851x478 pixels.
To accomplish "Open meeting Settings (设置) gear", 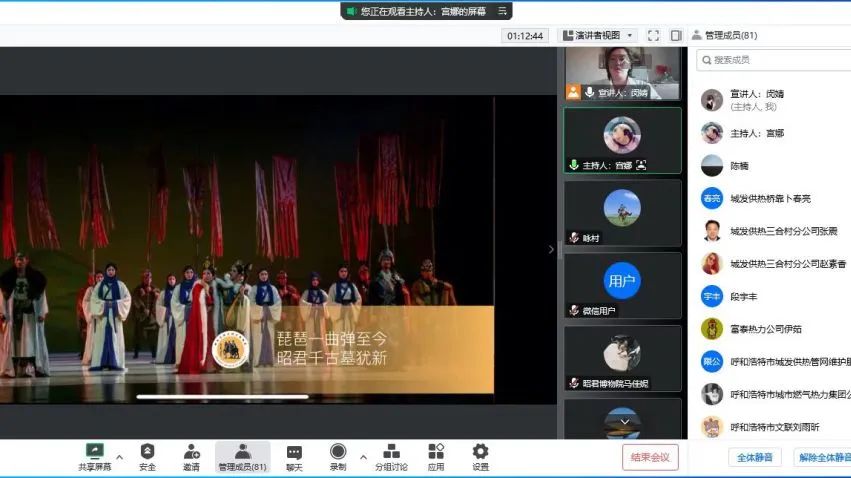I will pos(480,457).
